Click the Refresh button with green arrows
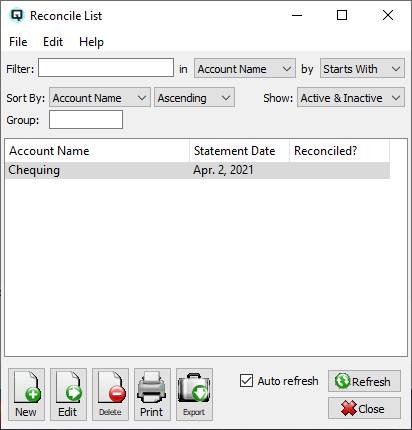The width and height of the screenshot is (412, 430). click(x=364, y=381)
